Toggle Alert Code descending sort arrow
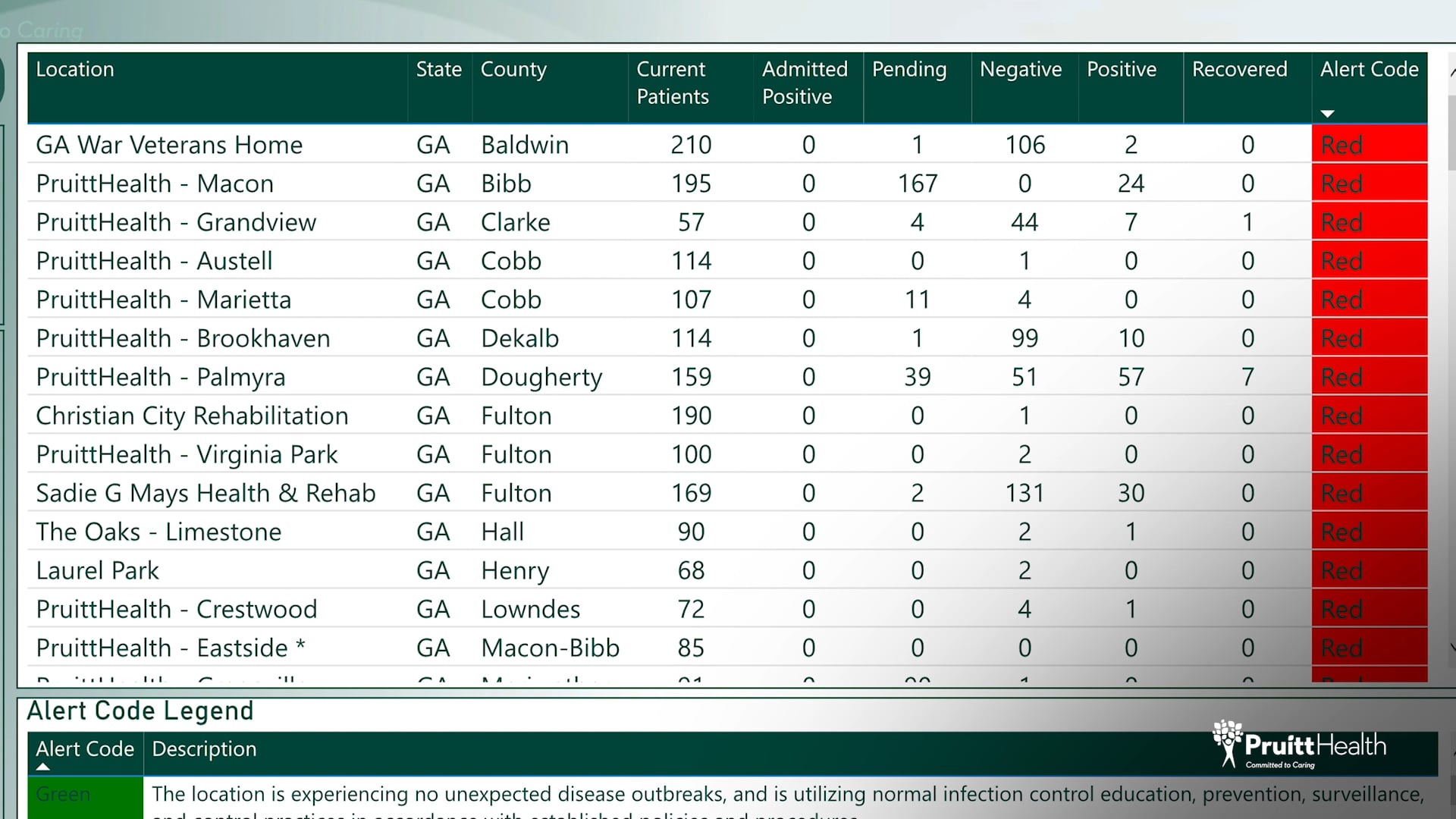The image size is (1456, 819). 1327,114
